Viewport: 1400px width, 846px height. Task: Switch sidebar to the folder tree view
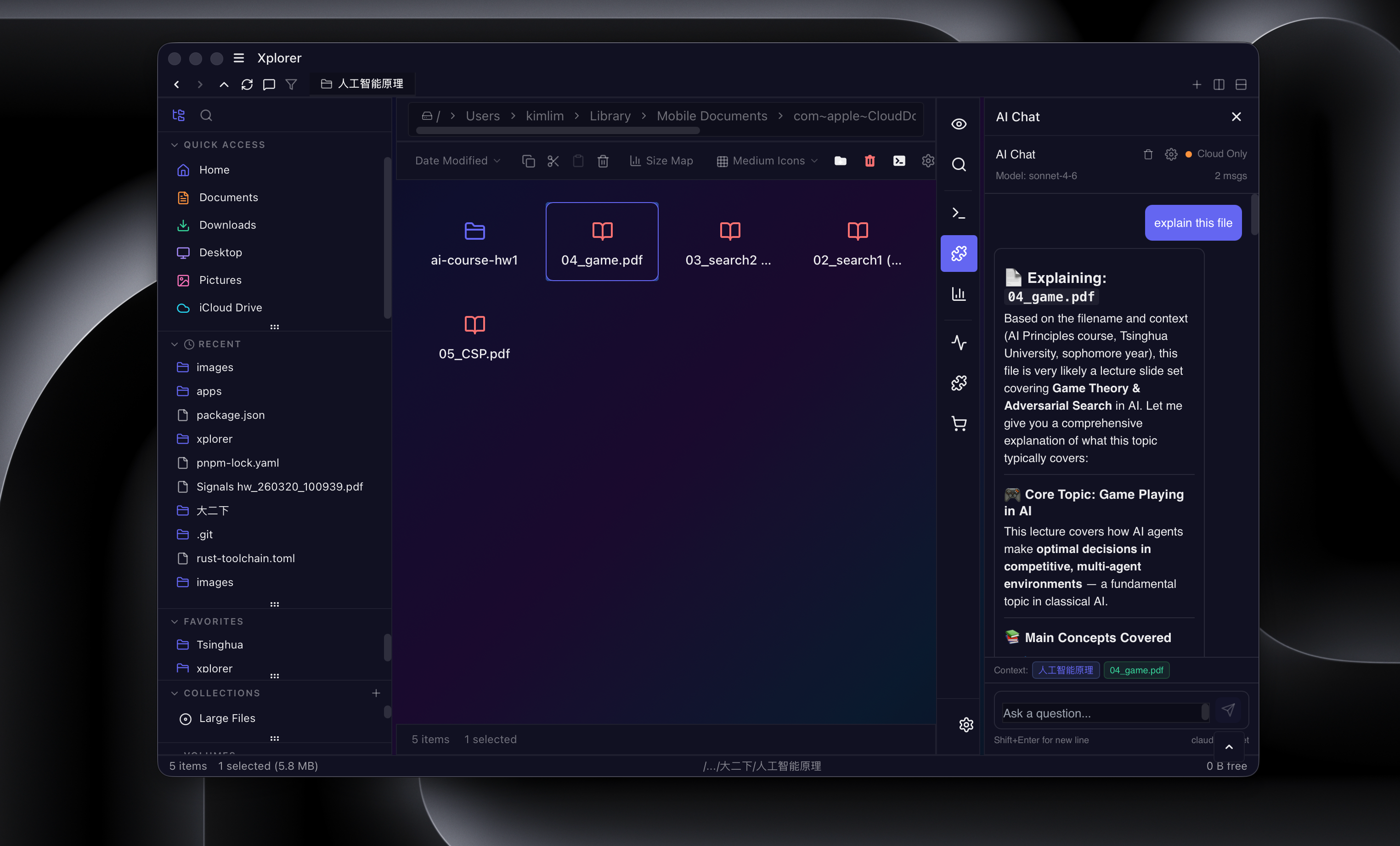pyautogui.click(x=178, y=115)
